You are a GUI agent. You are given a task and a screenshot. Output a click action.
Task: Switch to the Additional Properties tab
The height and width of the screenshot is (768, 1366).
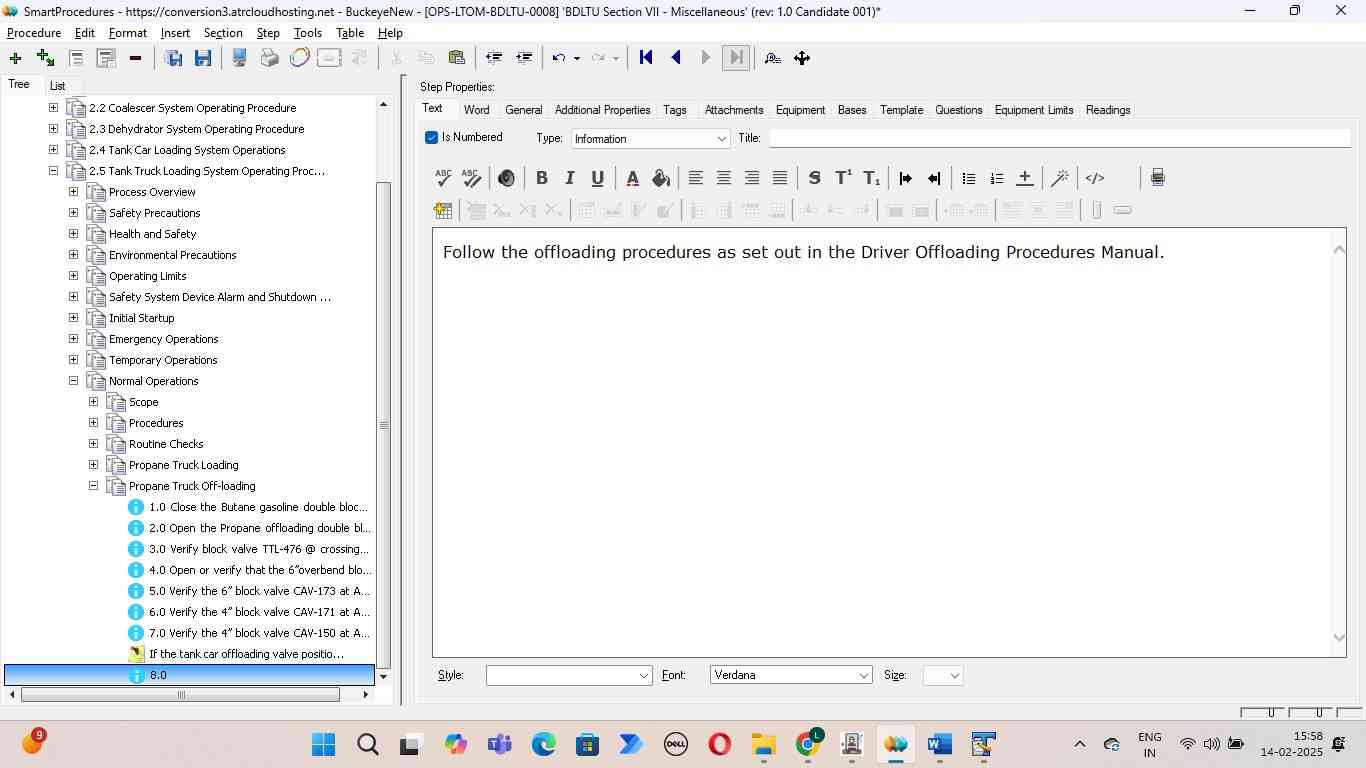coord(602,110)
